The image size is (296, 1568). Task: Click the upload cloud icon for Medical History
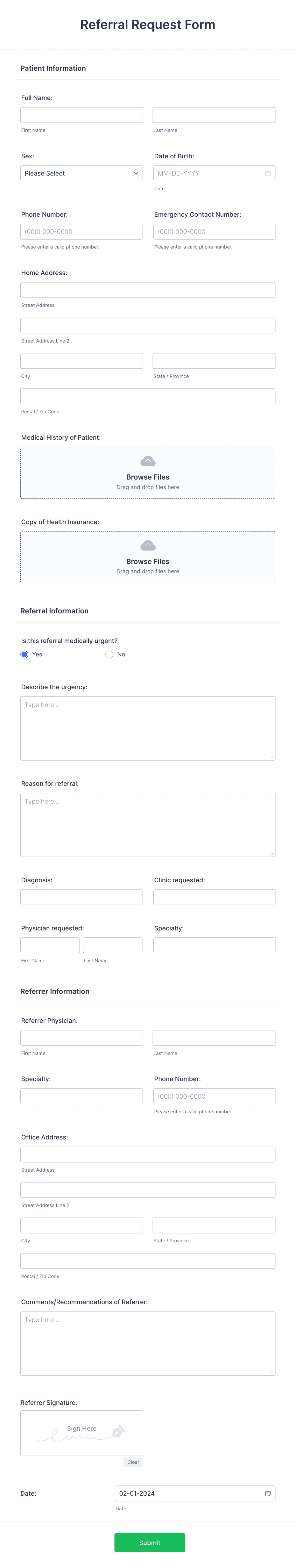coord(148,461)
